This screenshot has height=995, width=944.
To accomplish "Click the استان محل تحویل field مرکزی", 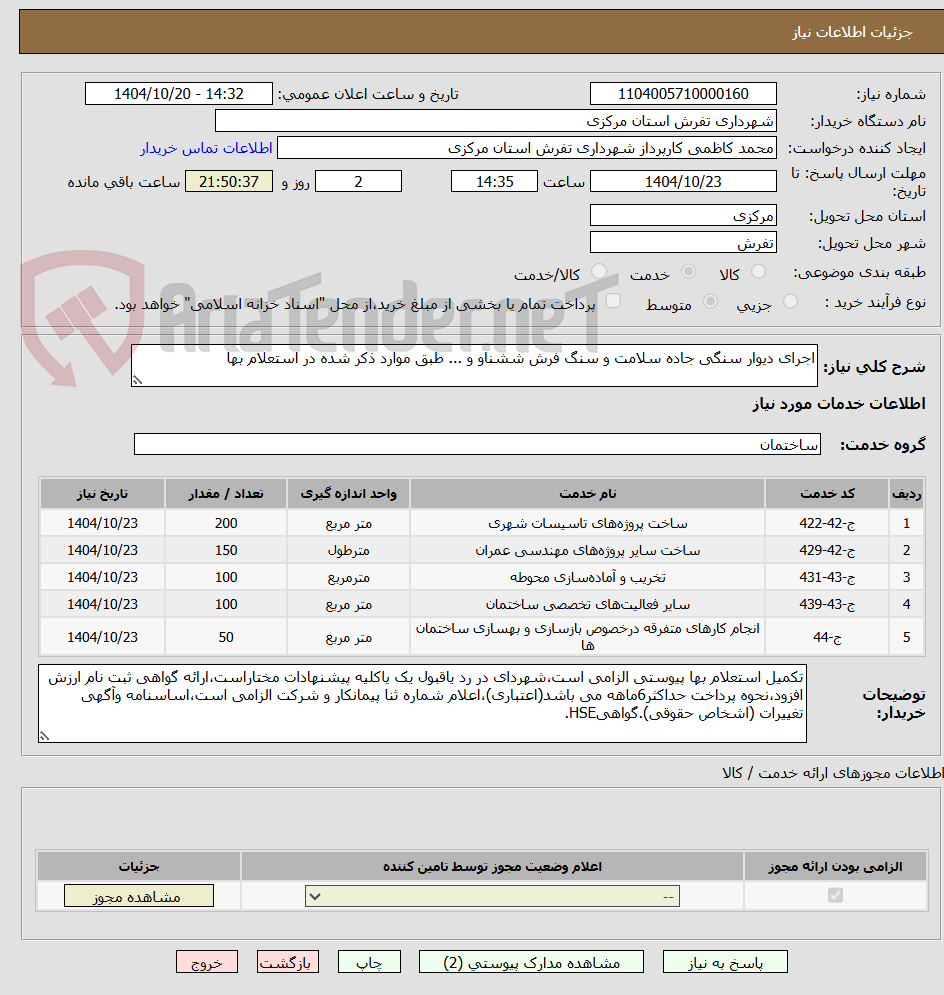I will [683, 215].
